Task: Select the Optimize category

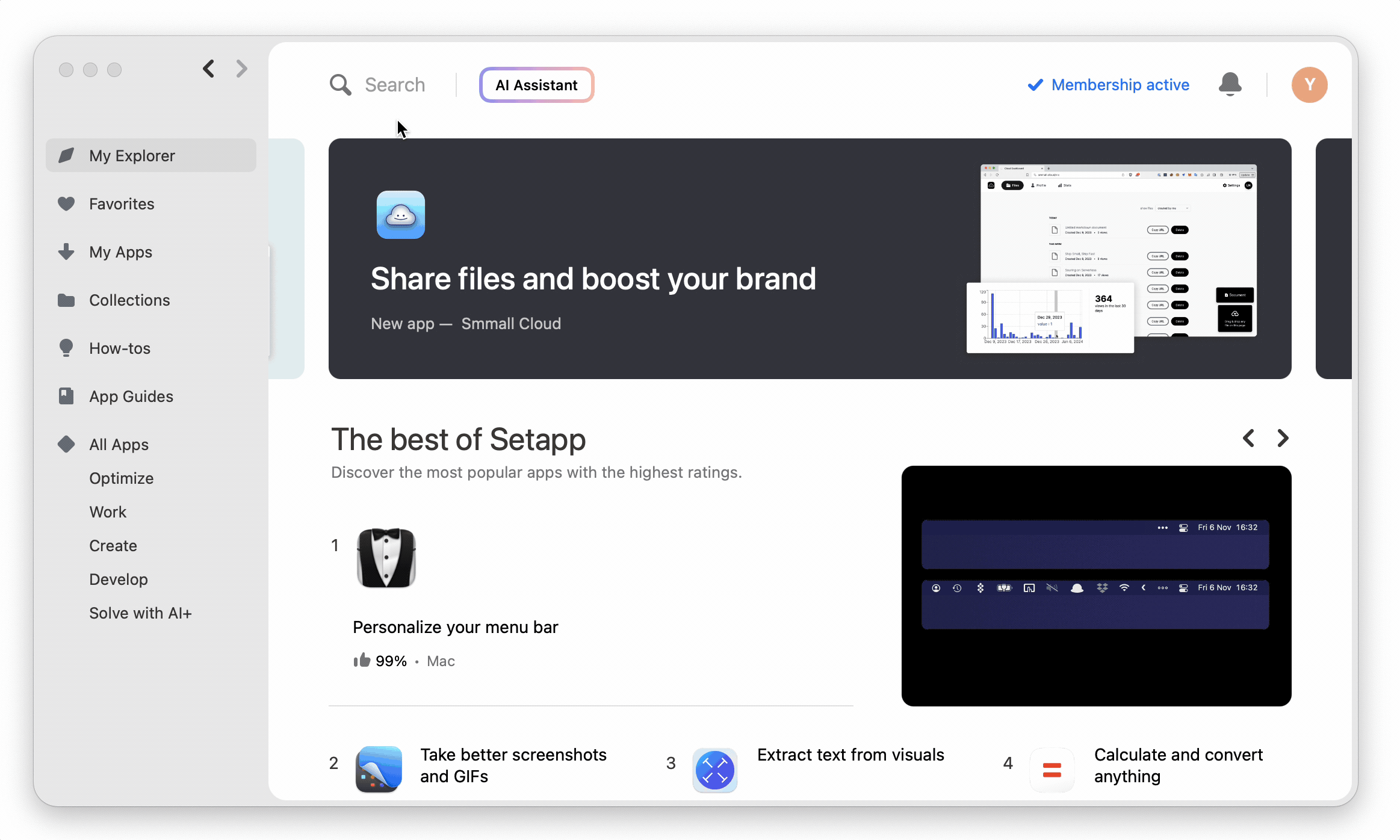Action: (122, 478)
